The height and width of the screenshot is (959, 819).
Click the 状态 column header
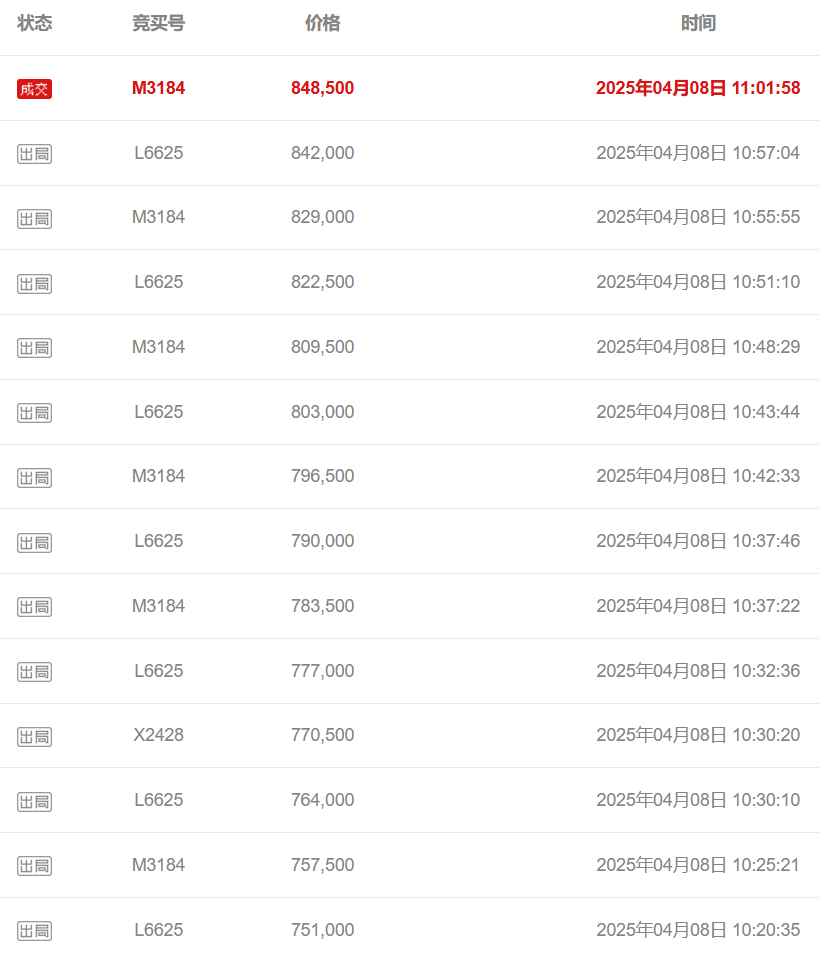(x=35, y=23)
